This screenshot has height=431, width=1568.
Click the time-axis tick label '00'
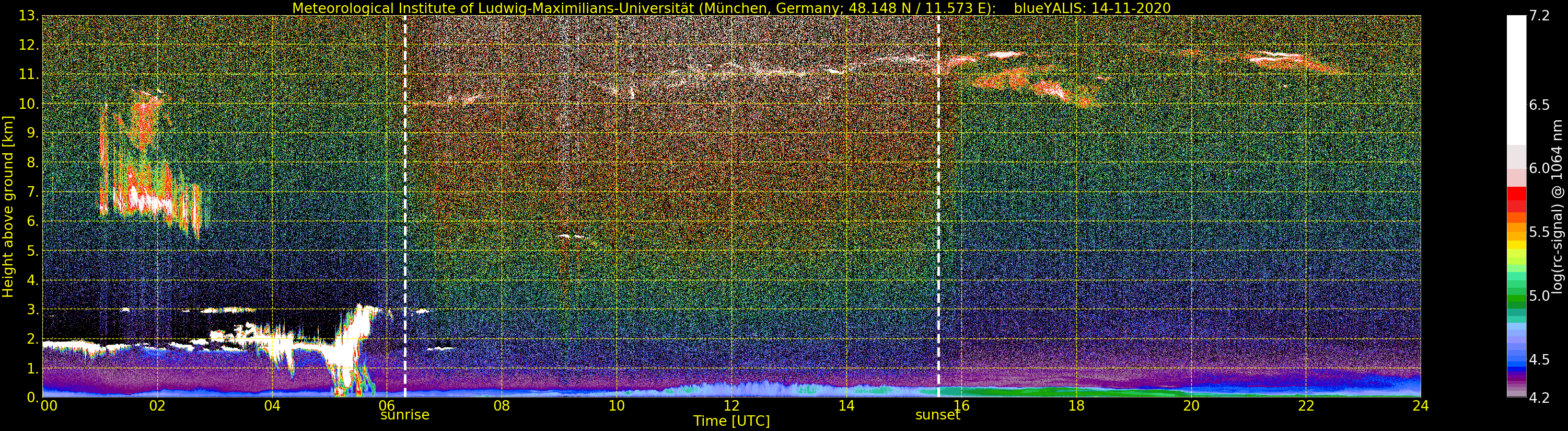48,406
